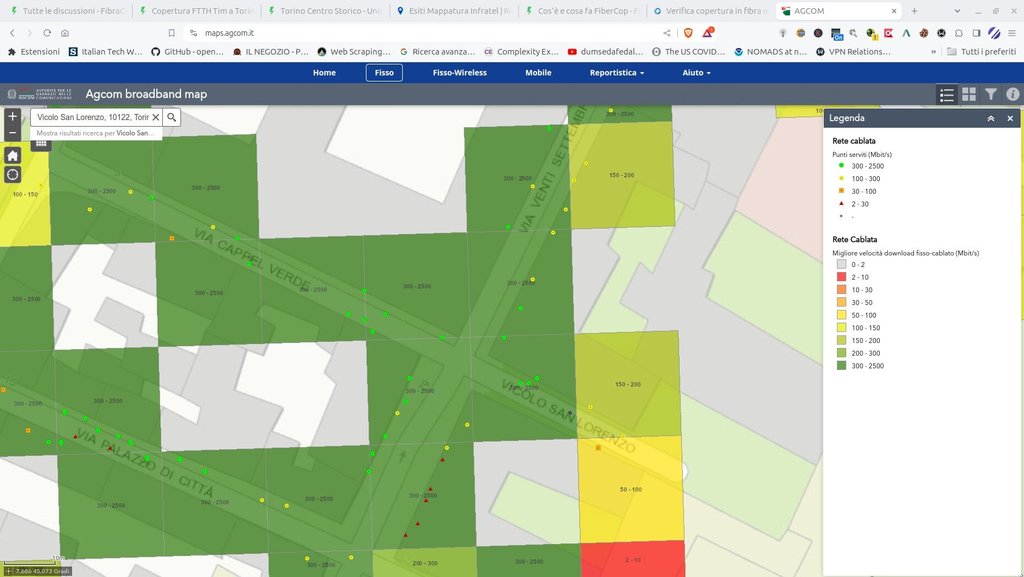
Task: Open the Legend list widget icon
Action: click(x=947, y=94)
